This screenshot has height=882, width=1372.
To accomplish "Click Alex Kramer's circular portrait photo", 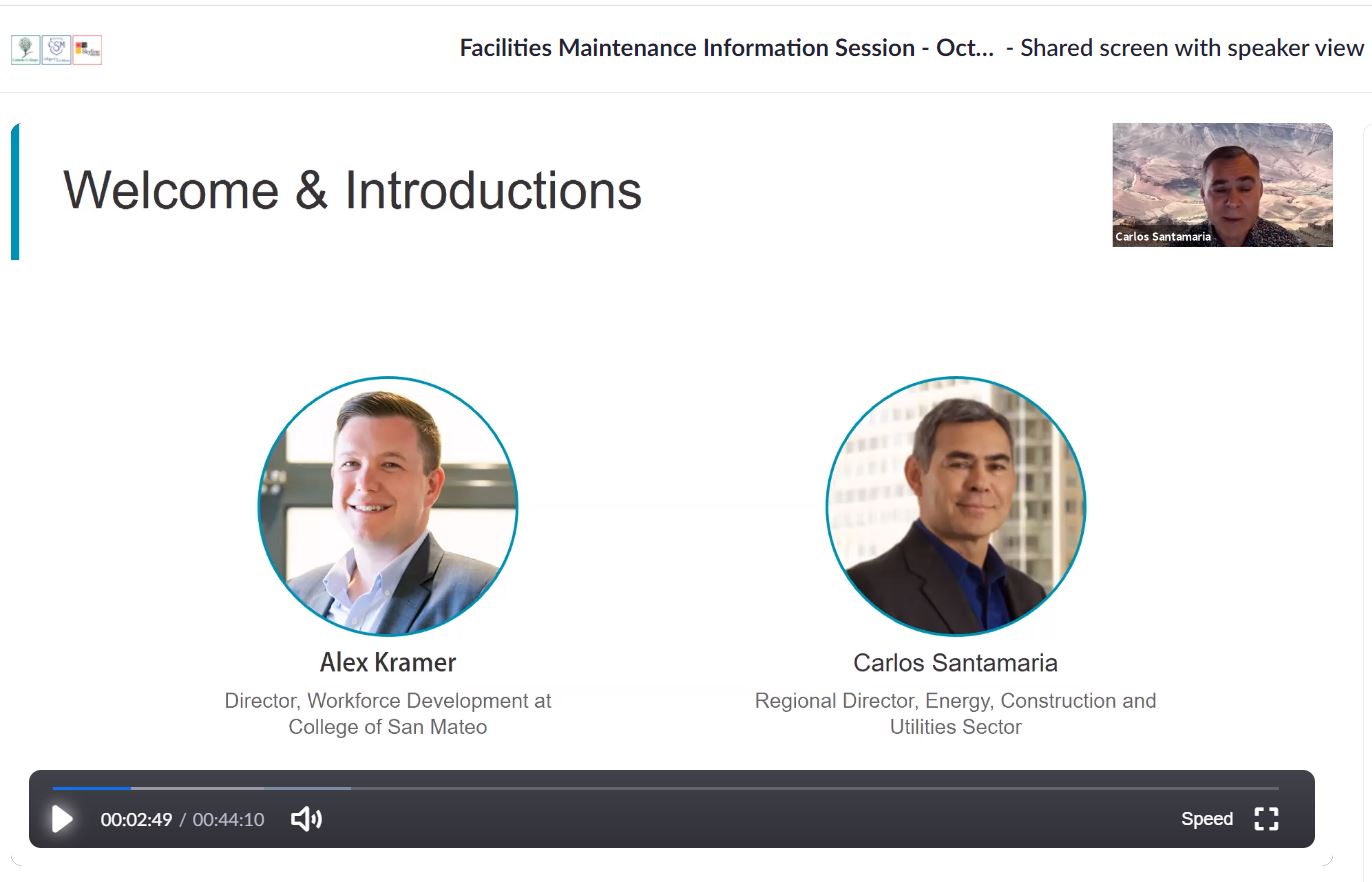I will pos(388,506).
